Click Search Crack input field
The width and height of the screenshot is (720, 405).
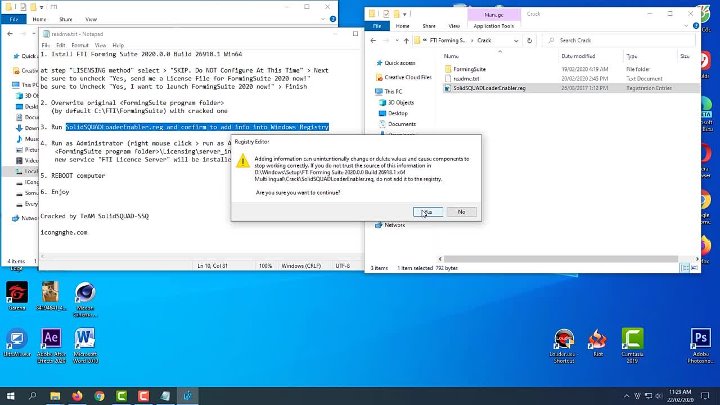[620, 40]
